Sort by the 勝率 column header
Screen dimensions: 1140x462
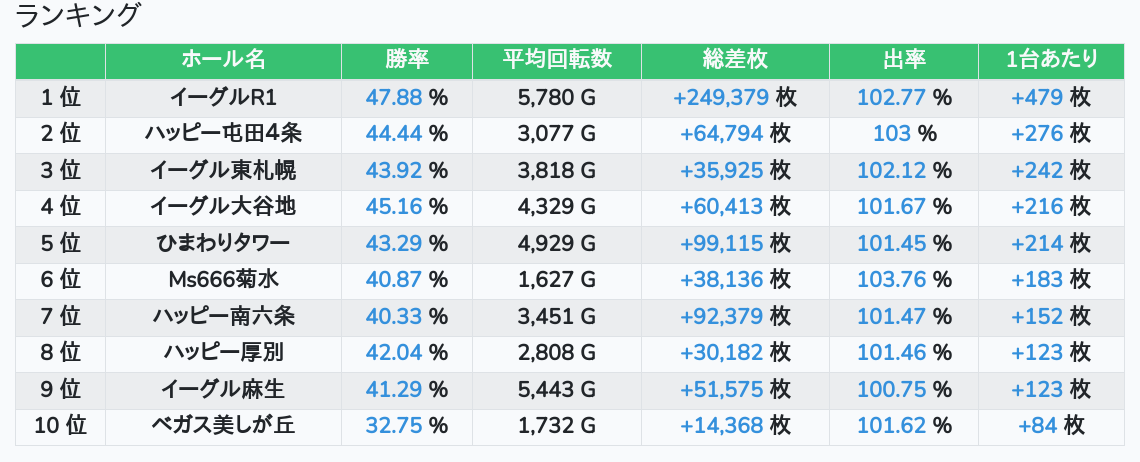pos(406,60)
